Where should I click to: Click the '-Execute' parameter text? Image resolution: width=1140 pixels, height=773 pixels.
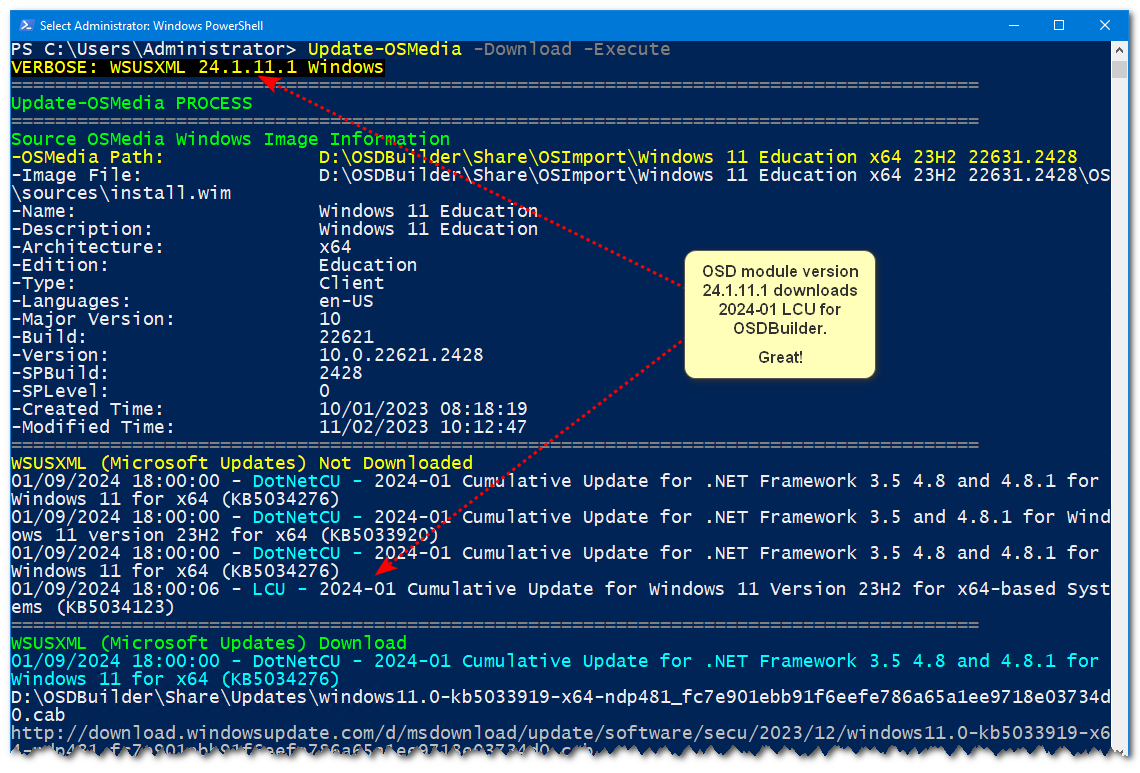627,49
